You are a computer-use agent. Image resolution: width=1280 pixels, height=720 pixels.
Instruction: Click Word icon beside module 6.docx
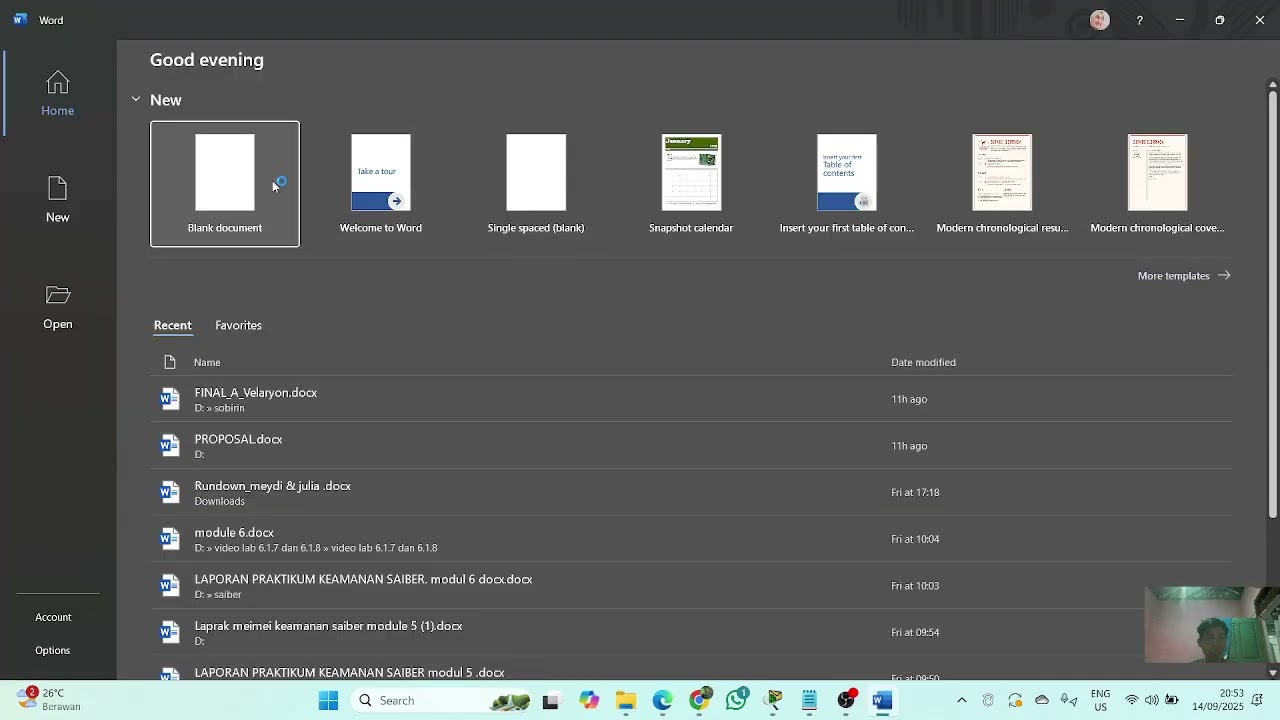[x=170, y=539]
